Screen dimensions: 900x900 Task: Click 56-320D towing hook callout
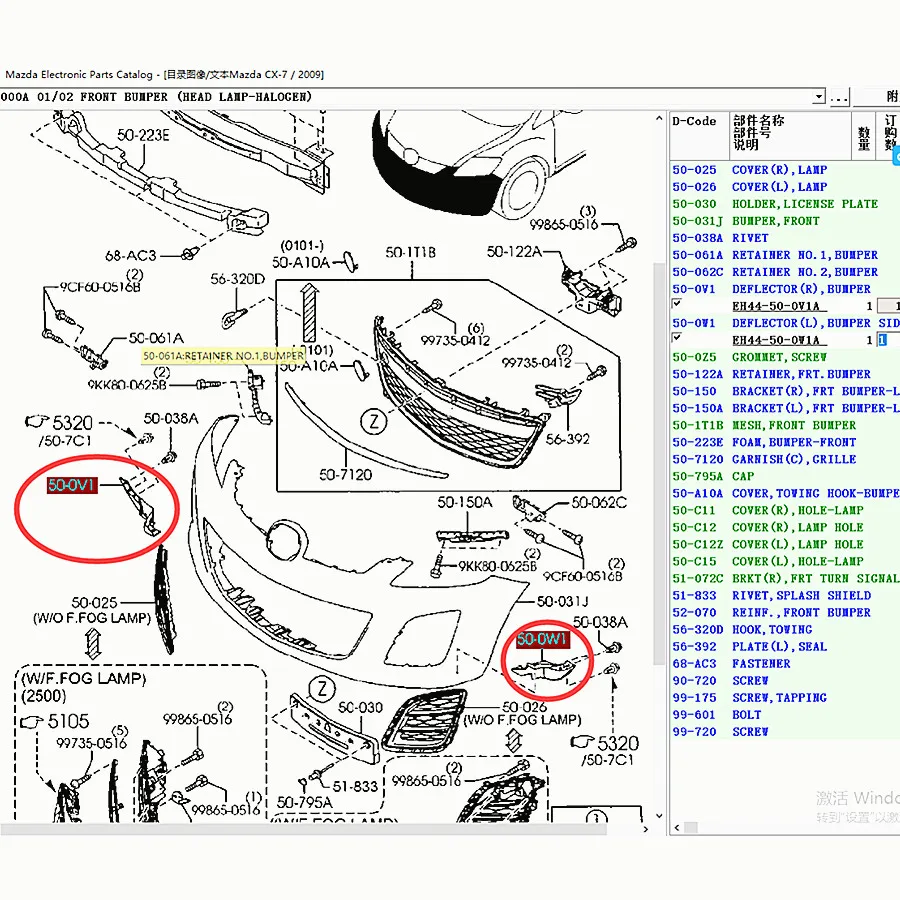pyautogui.click(x=238, y=279)
